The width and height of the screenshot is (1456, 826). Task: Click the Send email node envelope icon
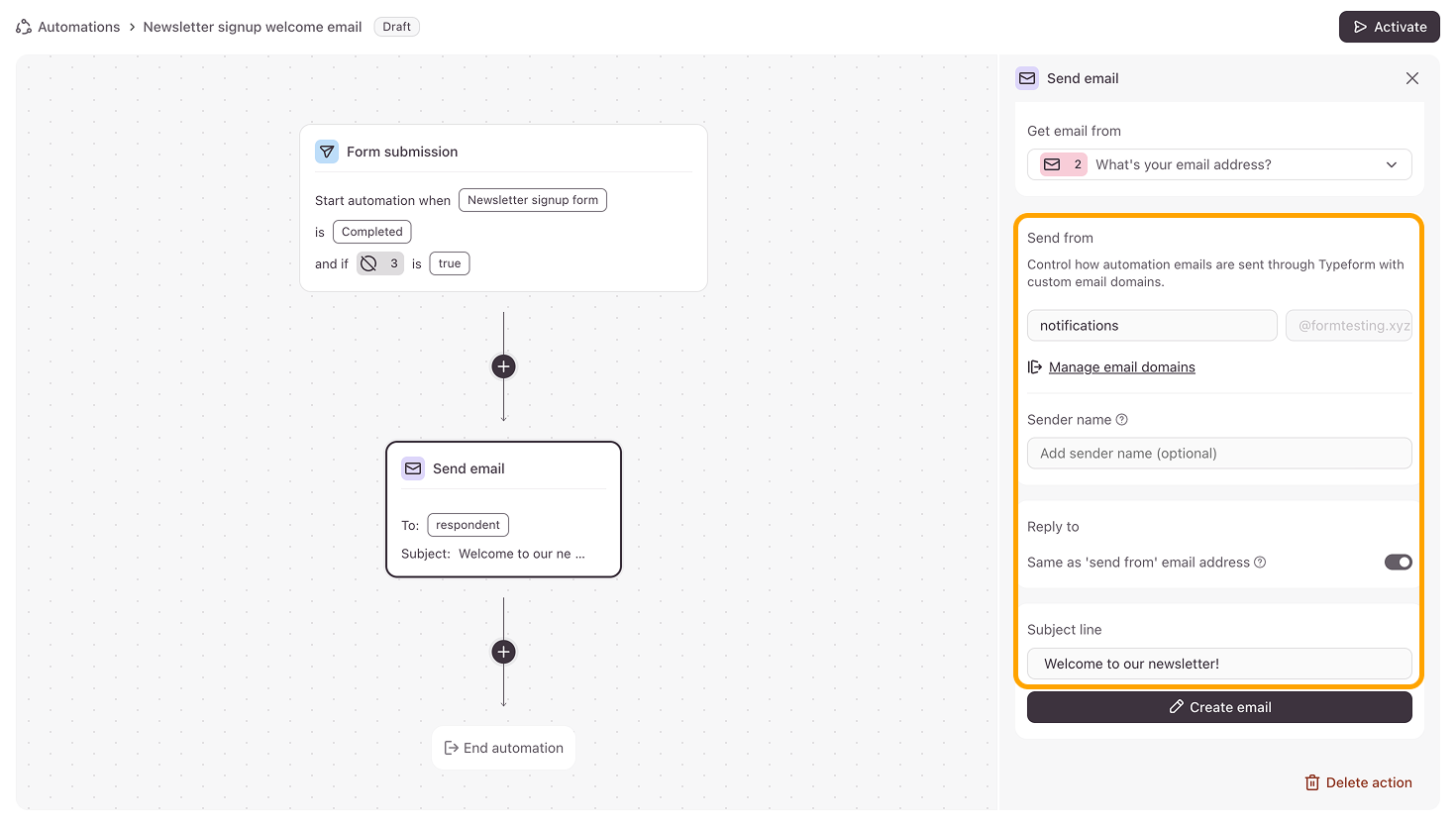pyautogui.click(x=413, y=468)
